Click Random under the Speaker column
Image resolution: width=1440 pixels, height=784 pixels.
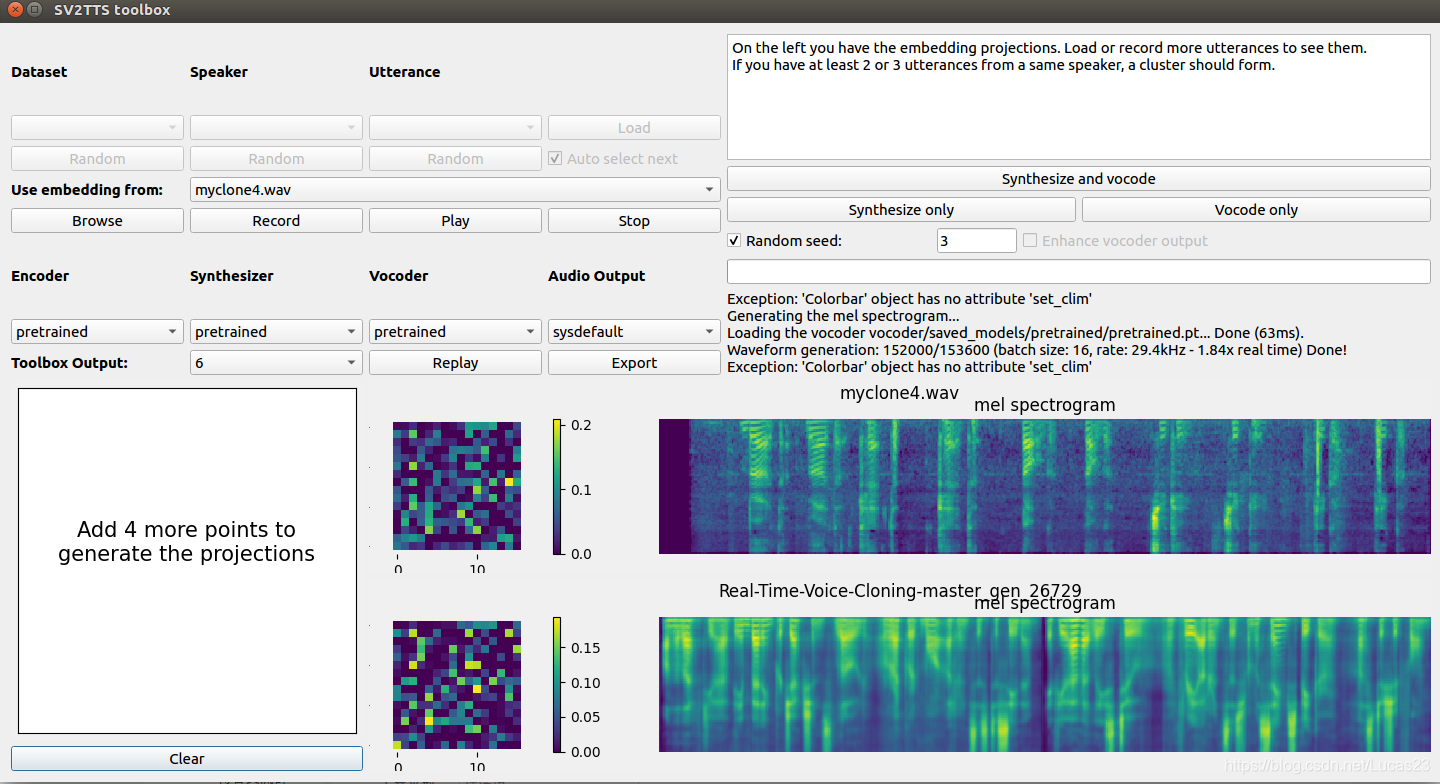pos(275,158)
